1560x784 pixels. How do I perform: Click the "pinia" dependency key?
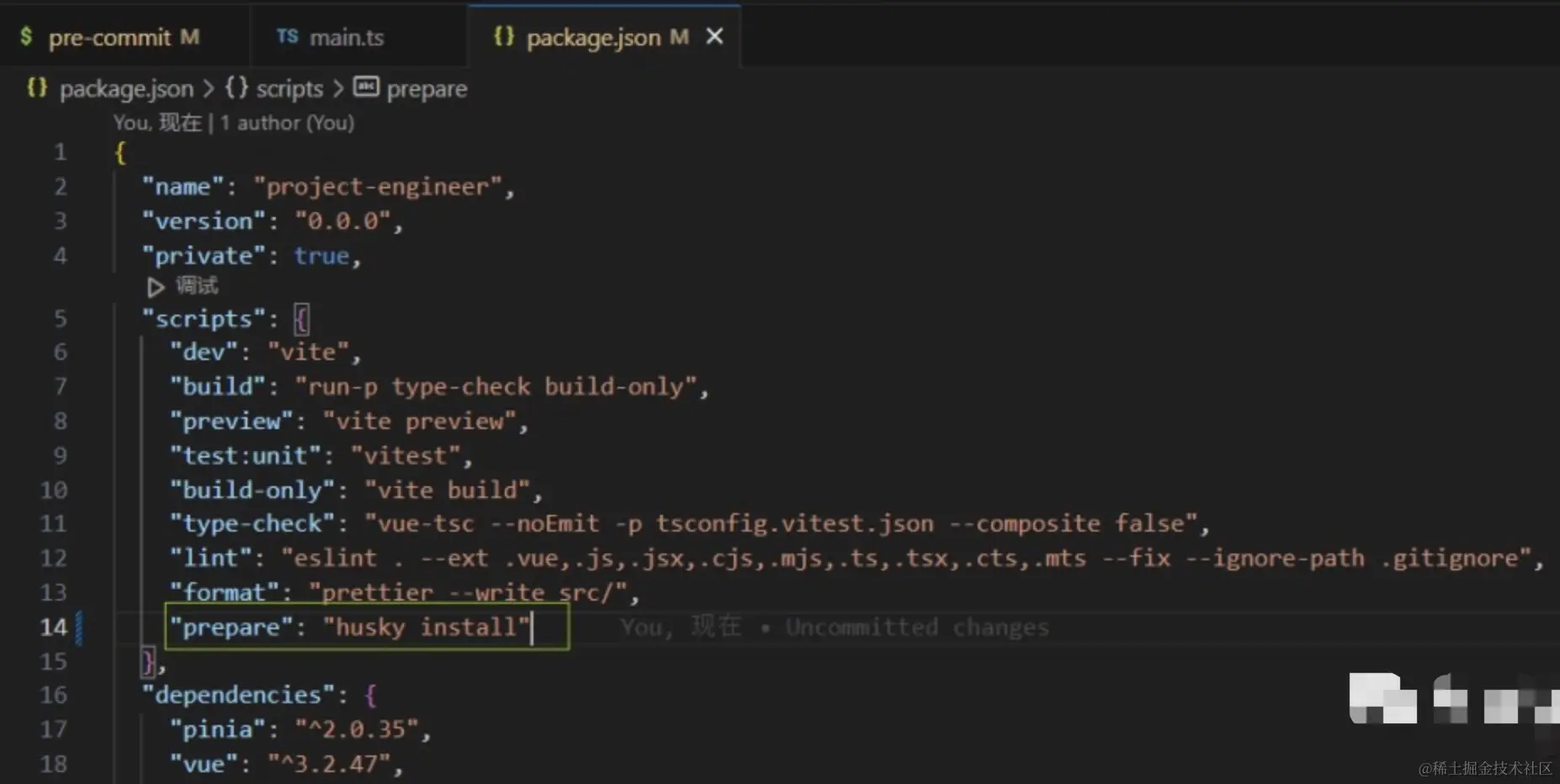coord(218,730)
